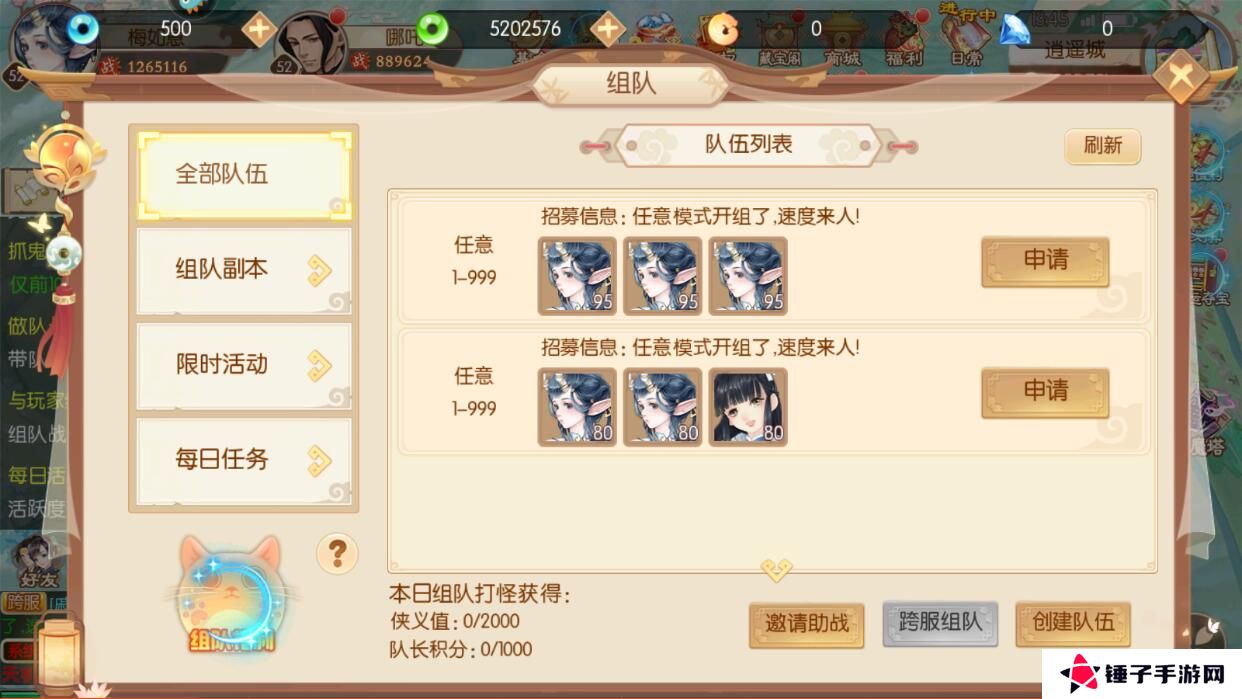Image resolution: width=1242 pixels, height=699 pixels.
Task: Click the 创建队伍 create team button
Action: [x=1073, y=624]
